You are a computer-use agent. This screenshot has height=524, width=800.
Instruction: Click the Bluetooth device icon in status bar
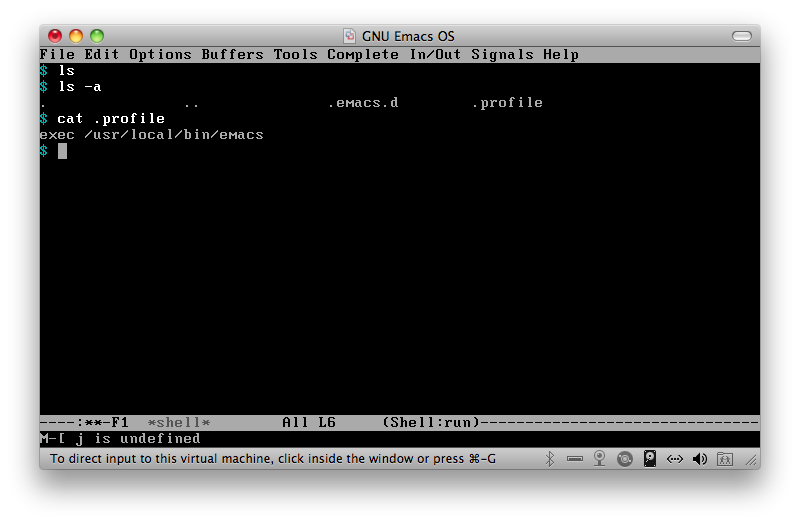549,459
